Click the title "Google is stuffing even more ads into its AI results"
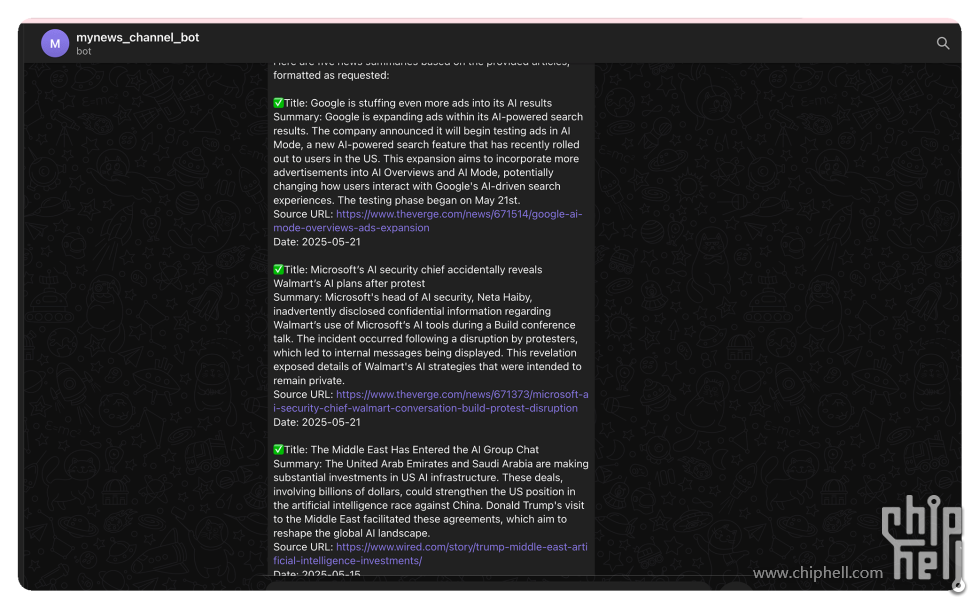979x608 pixels. pyautogui.click(x=431, y=103)
